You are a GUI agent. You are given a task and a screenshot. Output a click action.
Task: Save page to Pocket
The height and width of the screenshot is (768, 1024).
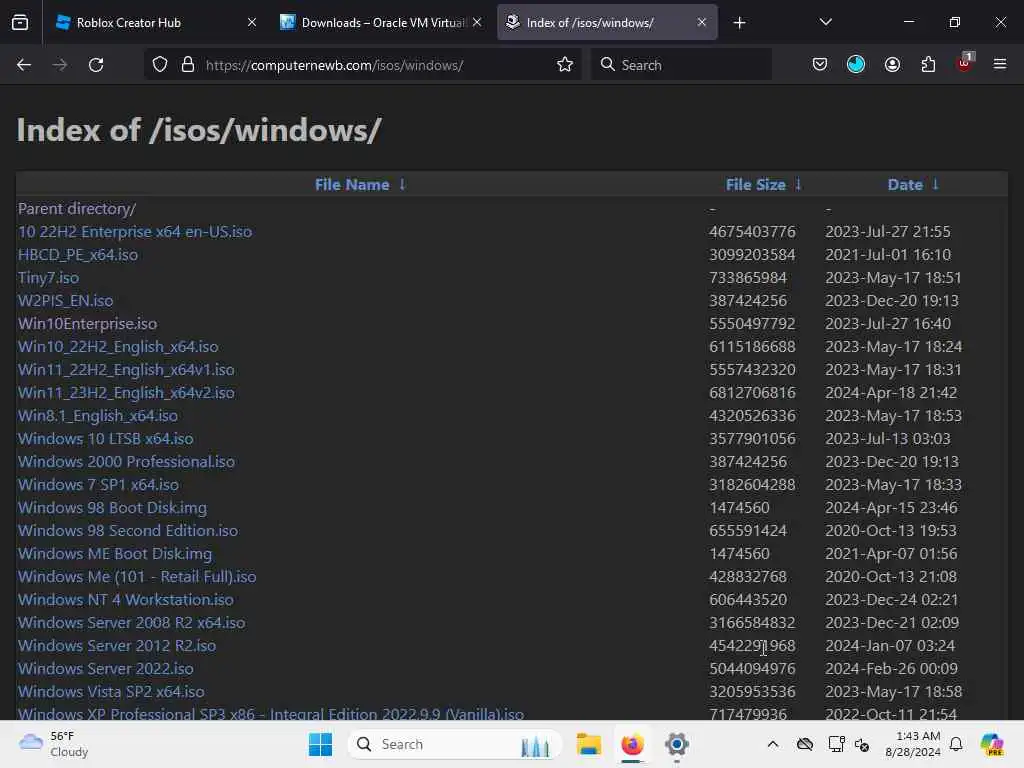(820, 65)
